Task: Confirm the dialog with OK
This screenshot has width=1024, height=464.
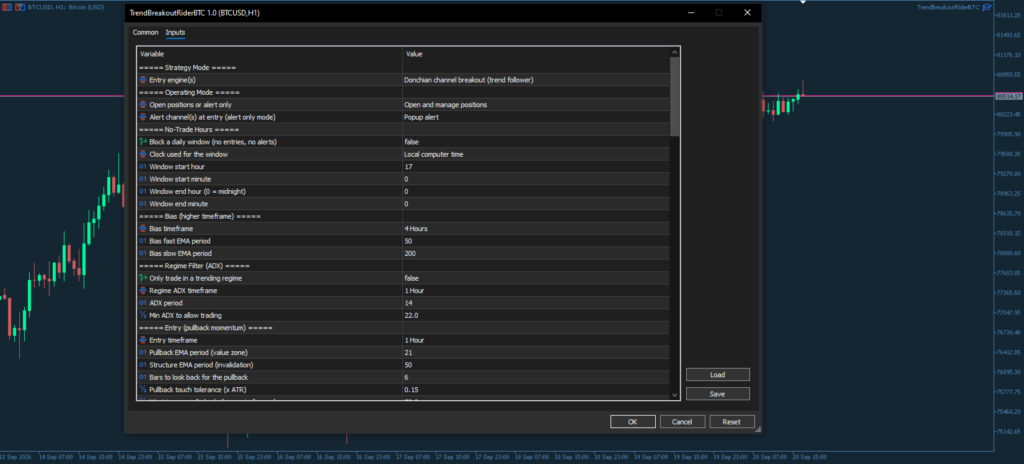Action: (x=632, y=422)
